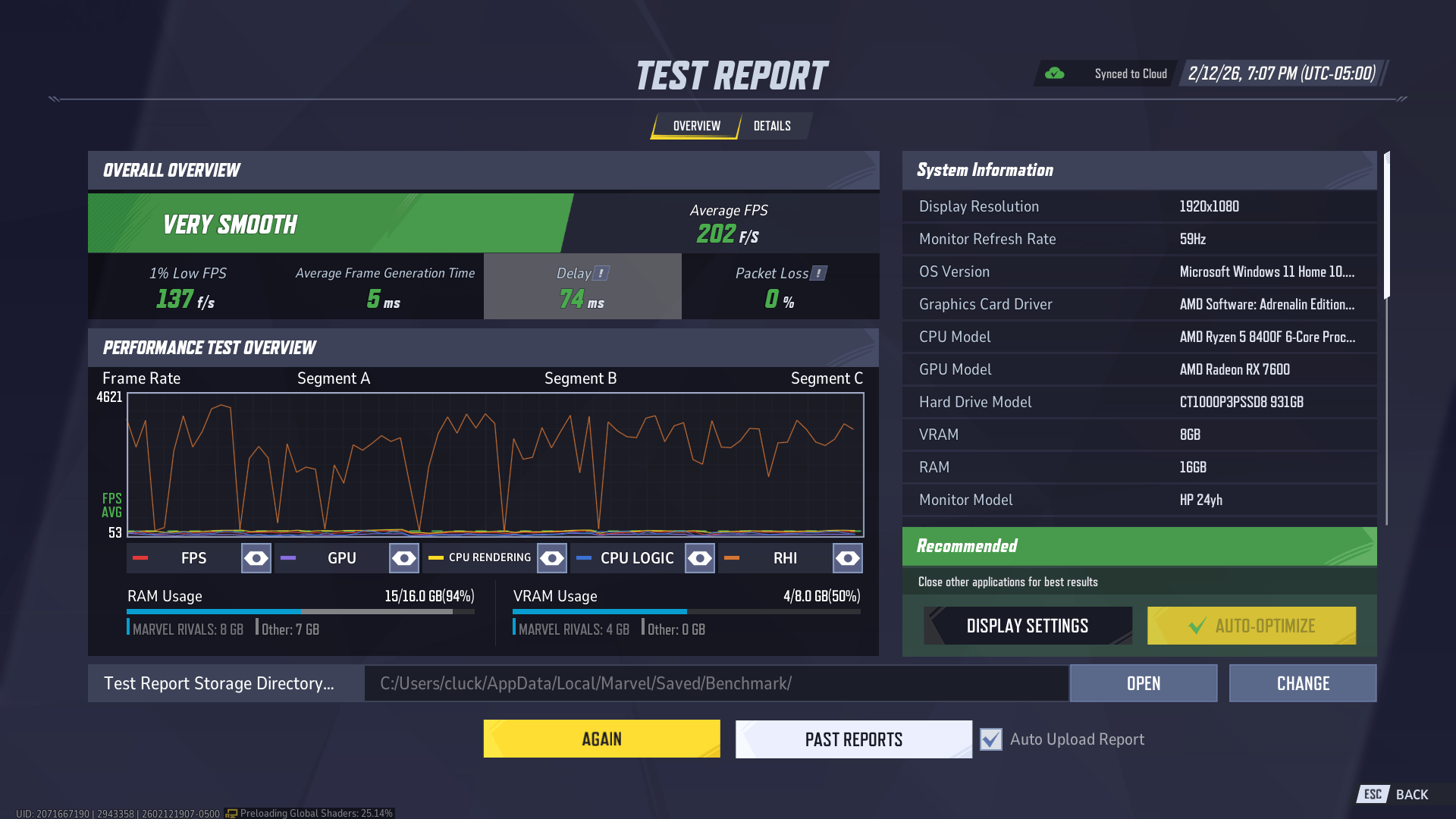Click the Average Frame Generation Time value
The height and width of the screenshot is (819, 1456).
point(384,299)
